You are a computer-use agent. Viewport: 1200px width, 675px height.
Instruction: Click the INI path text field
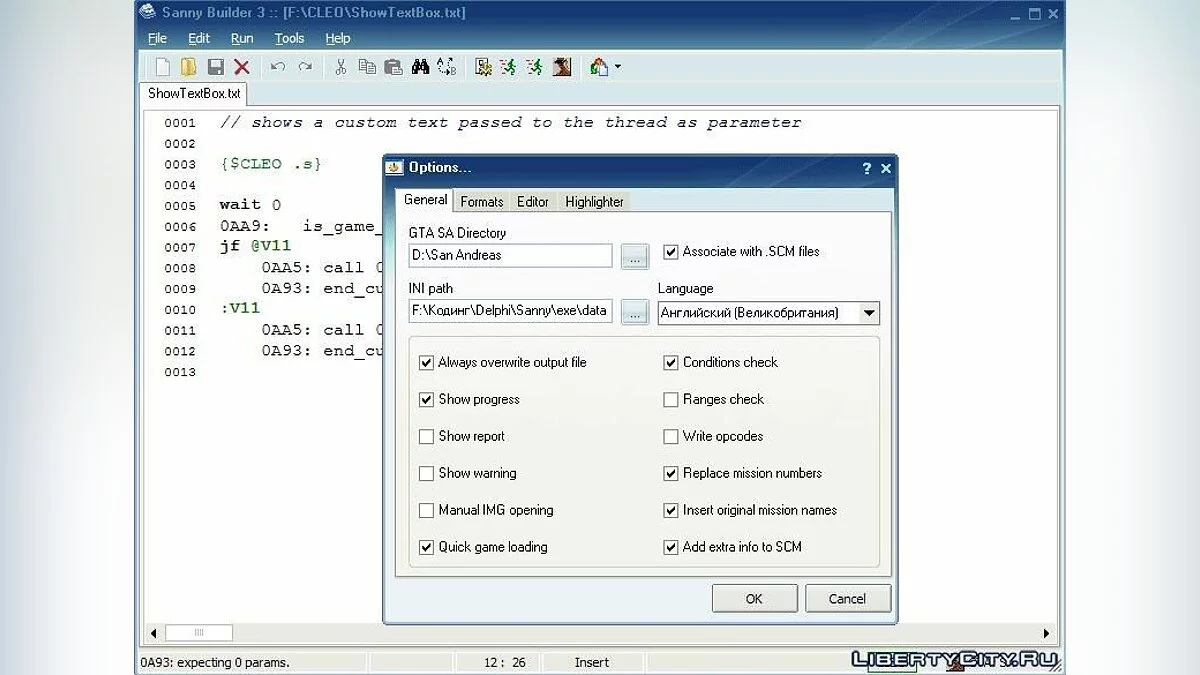tap(510, 311)
